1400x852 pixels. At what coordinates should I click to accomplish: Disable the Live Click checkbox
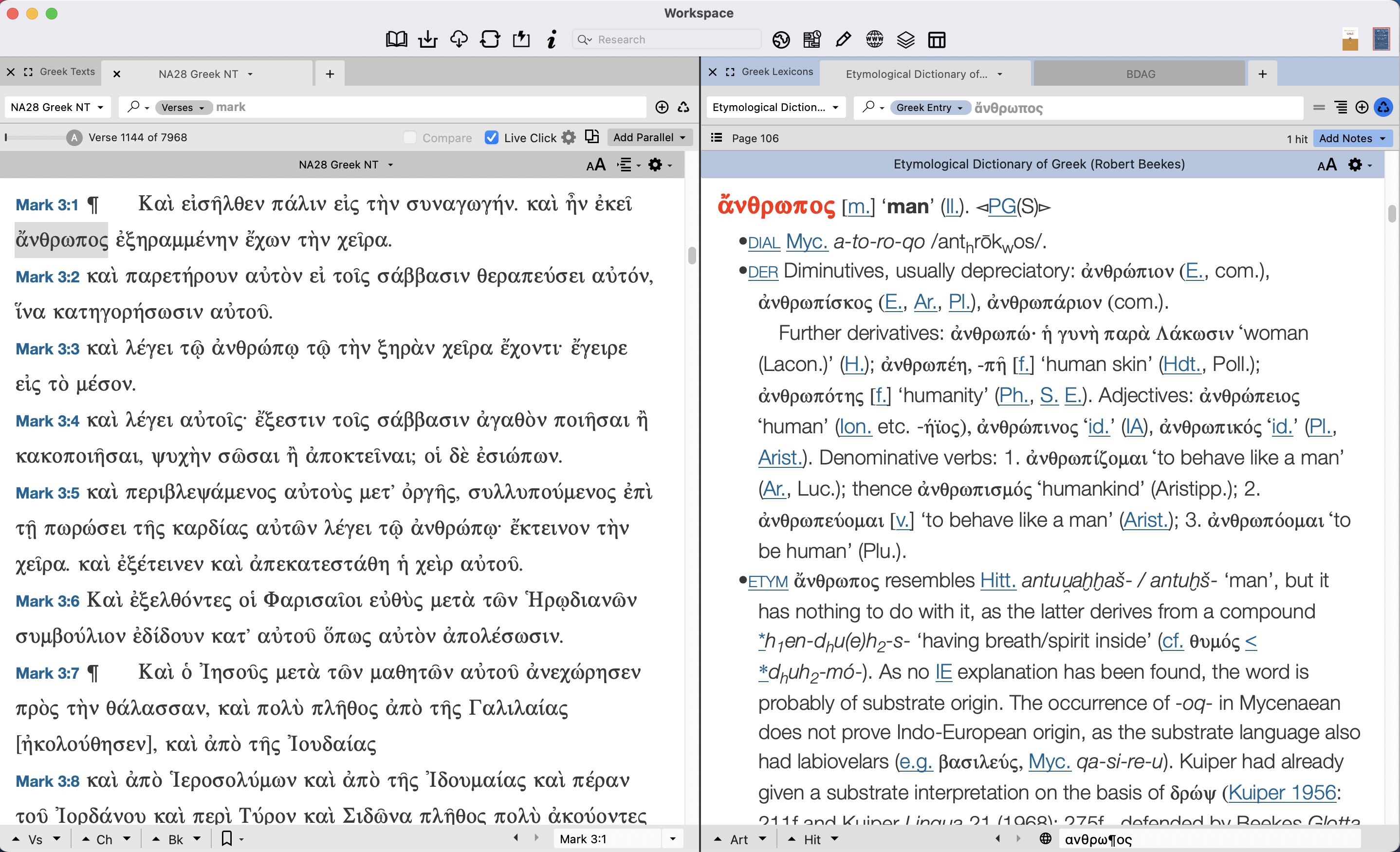pyautogui.click(x=492, y=138)
